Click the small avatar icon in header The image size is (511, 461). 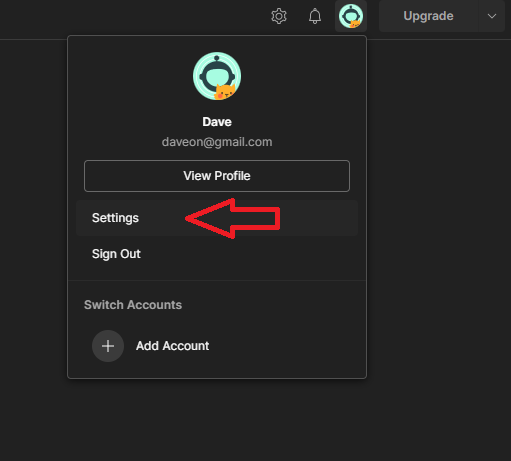coord(351,16)
